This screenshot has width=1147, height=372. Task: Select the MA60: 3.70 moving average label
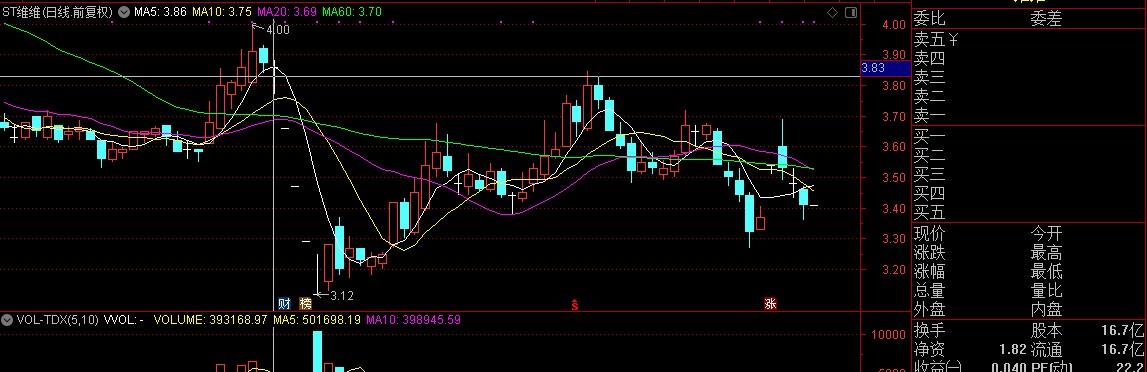click(352, 12)
